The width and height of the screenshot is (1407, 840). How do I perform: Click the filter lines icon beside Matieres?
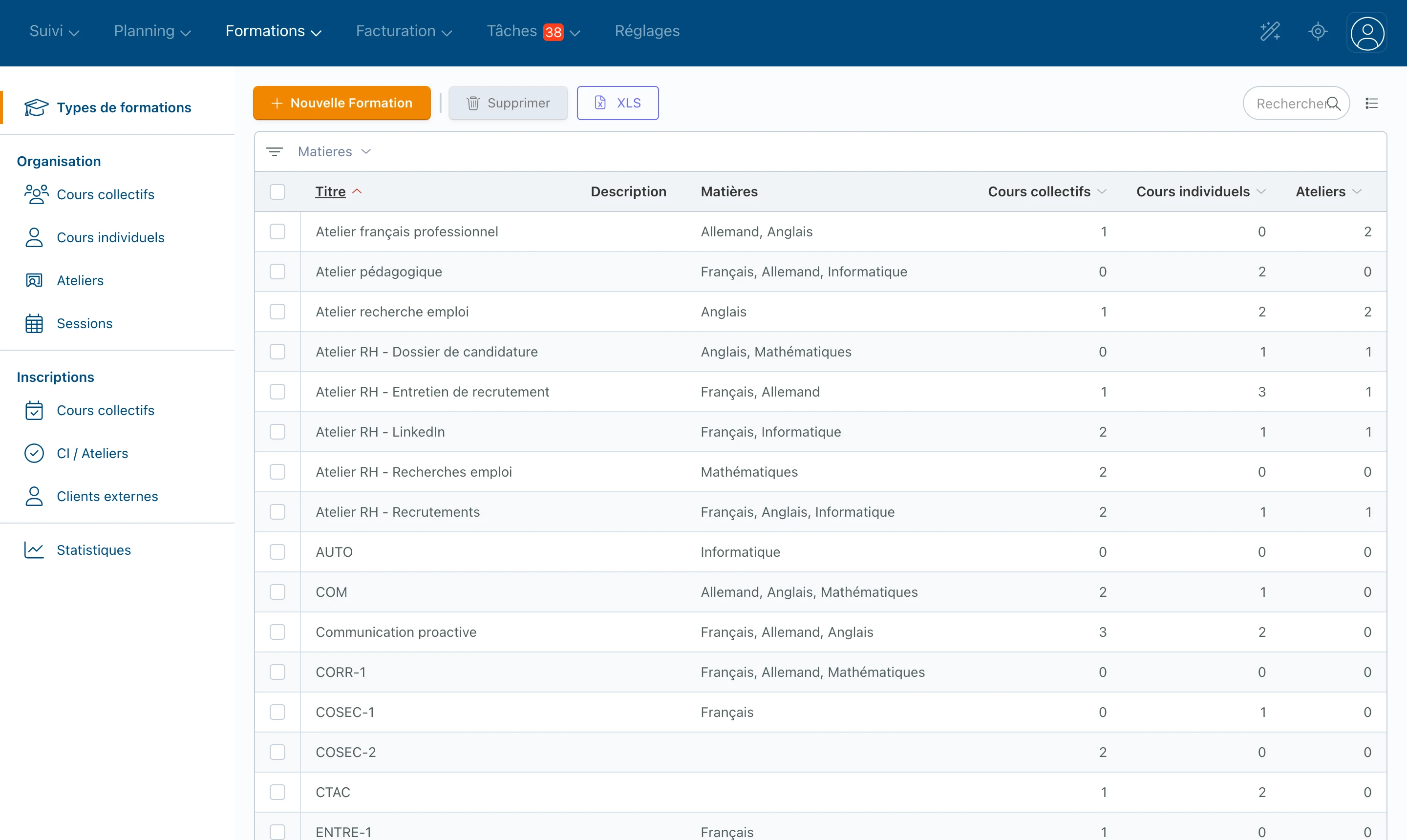[x=275, y=152]
